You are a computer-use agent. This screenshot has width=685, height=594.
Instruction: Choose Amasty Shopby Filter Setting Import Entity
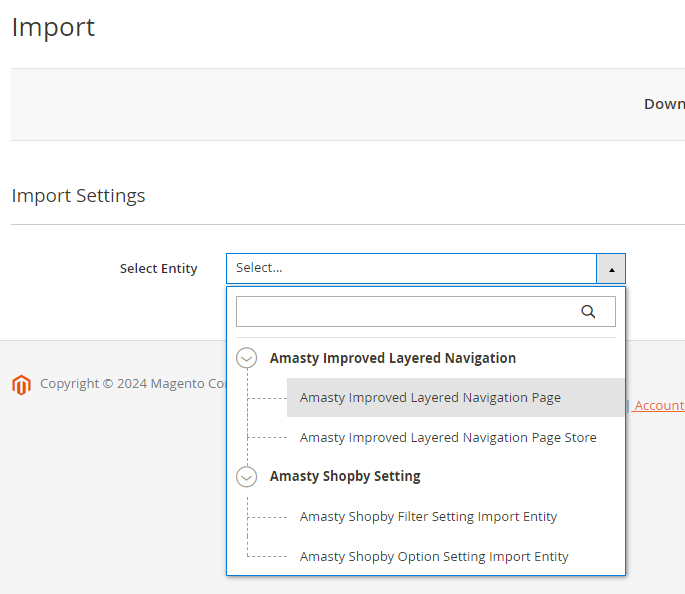point(455,516)
